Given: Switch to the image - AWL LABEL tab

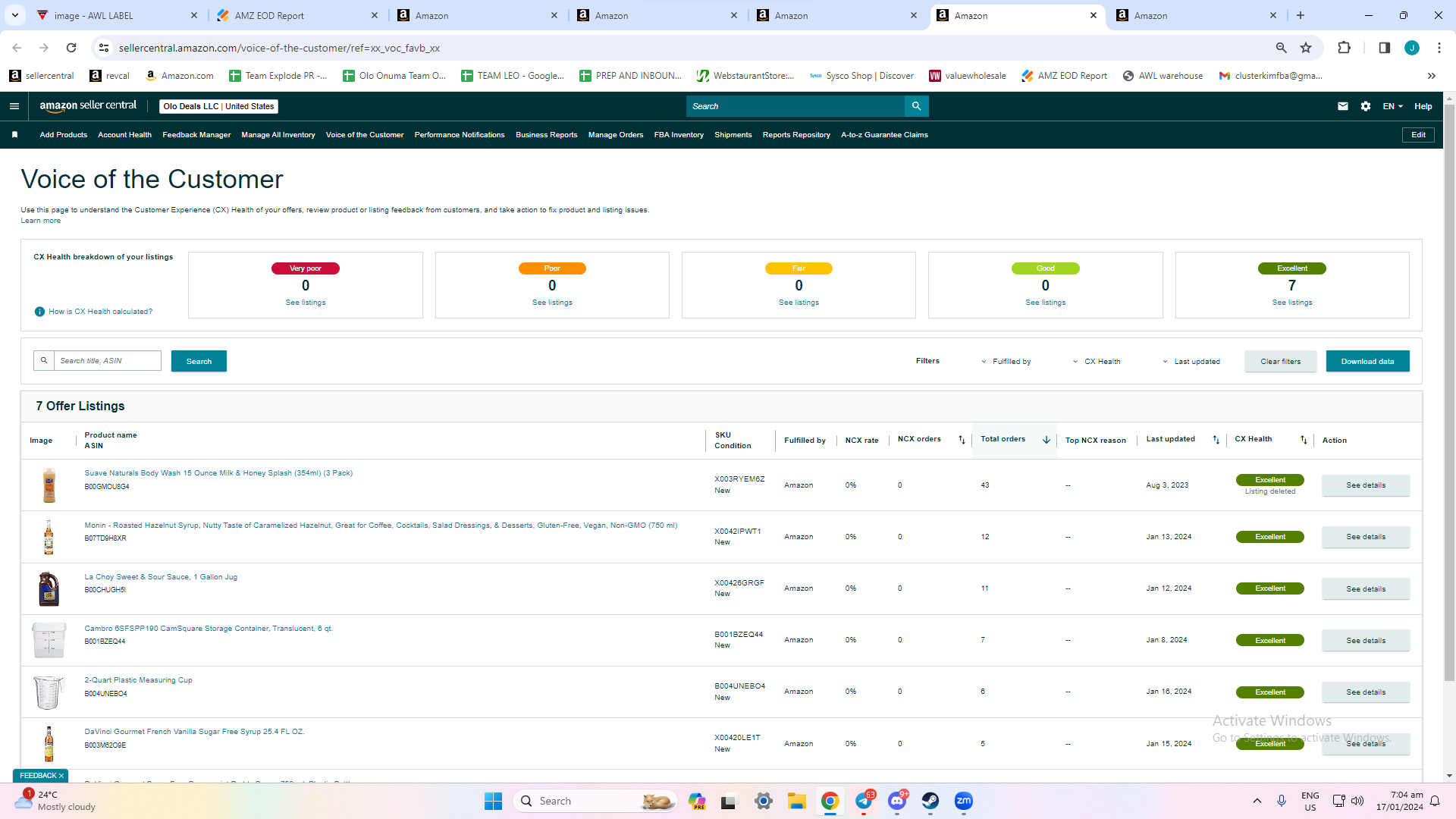Looking at the screenshot, I should click(118, 15).
